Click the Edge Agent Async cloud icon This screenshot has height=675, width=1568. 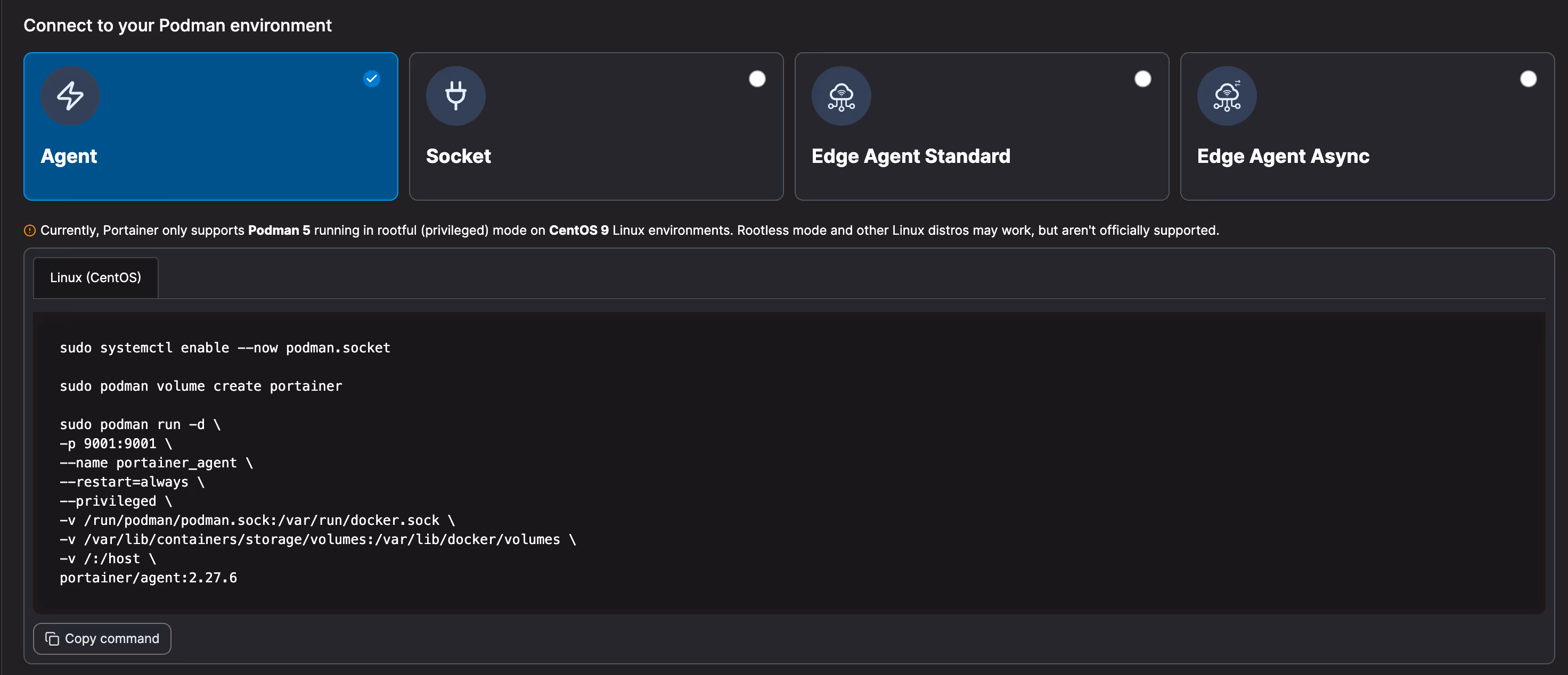1227,95
